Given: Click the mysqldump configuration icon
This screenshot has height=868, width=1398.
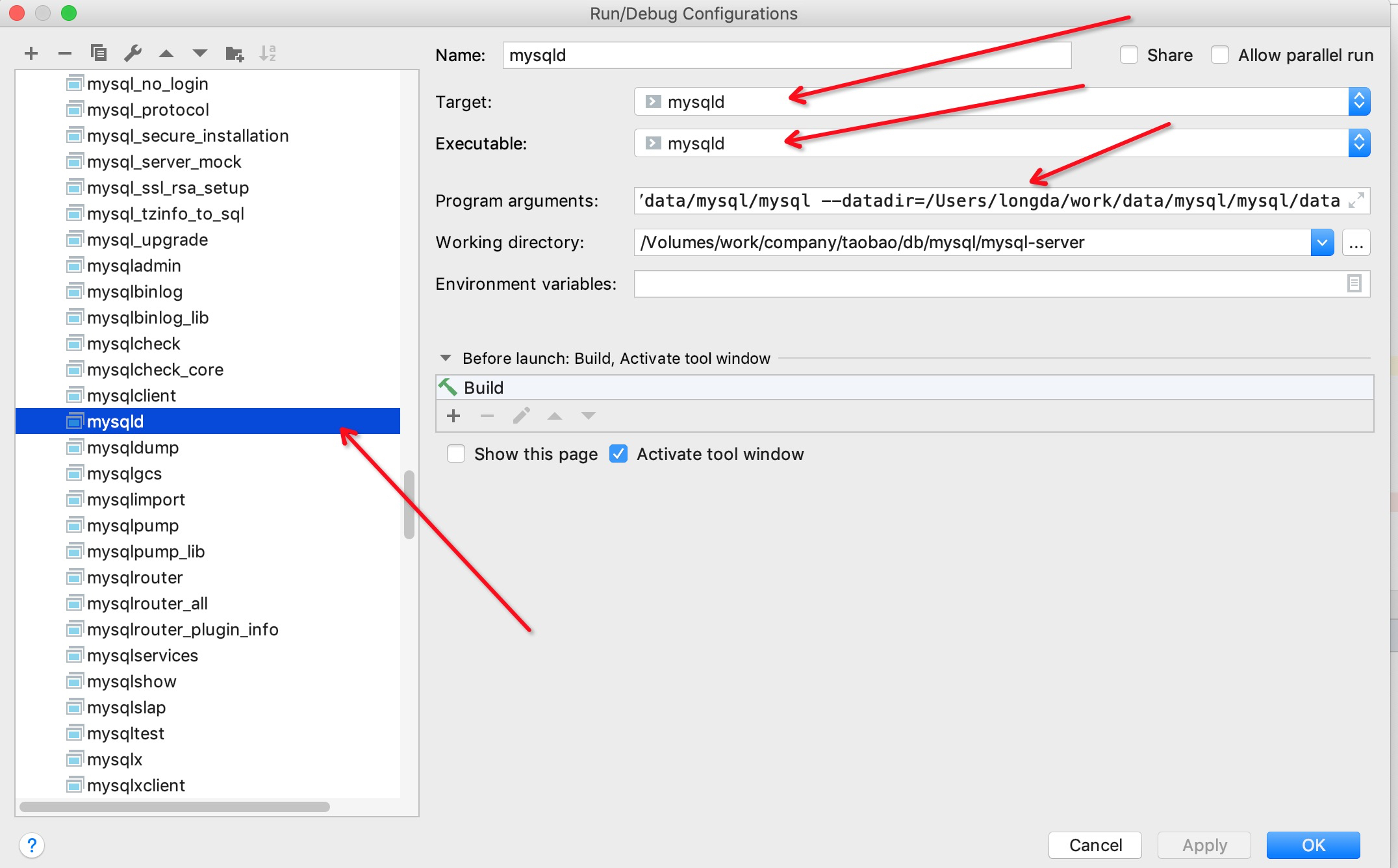Looking at the screenshot, I should [x=75, y=447].
